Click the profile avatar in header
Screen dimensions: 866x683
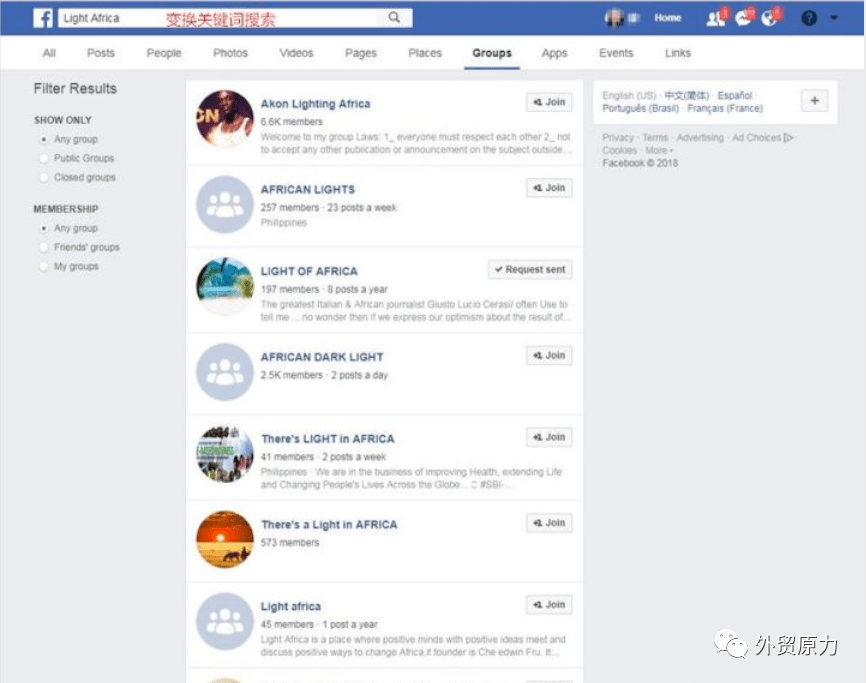coord(614,18)
